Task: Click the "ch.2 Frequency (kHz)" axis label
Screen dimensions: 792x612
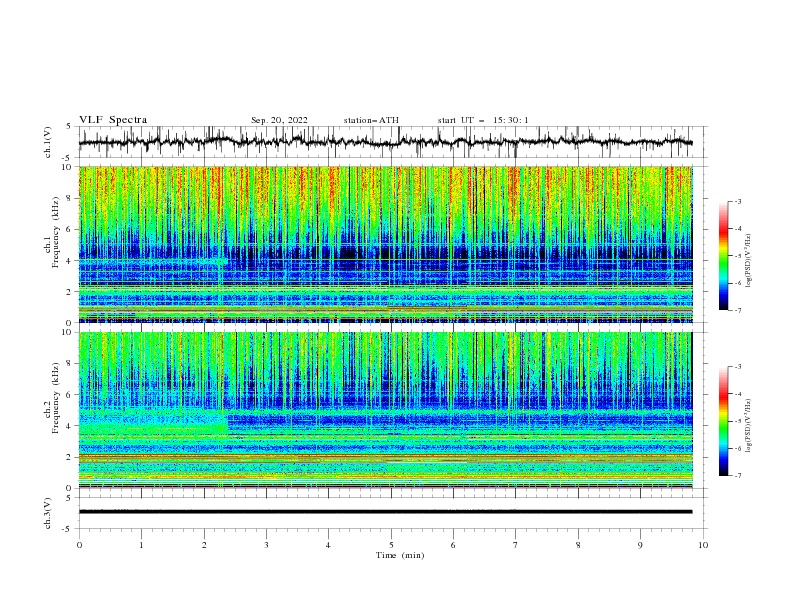Action: (52, 398)
